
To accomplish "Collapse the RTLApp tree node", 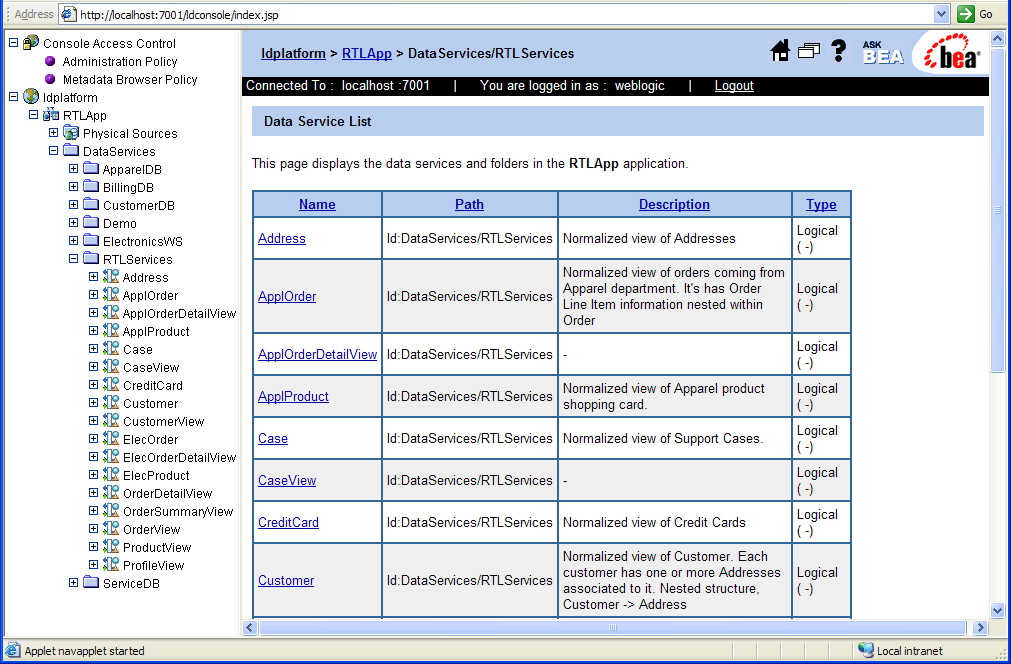I will 34,115.
